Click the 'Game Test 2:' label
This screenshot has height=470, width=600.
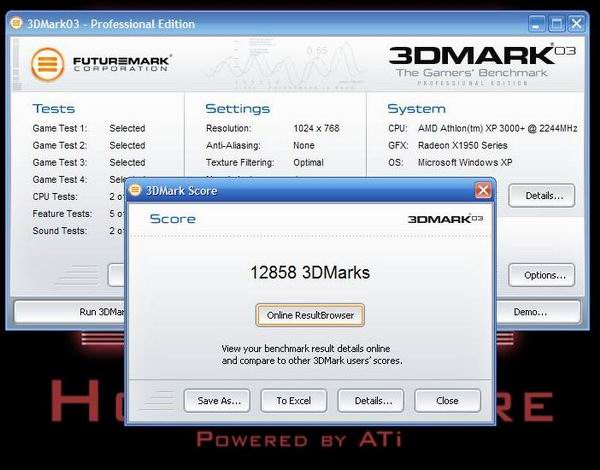(x=60, y=145)
